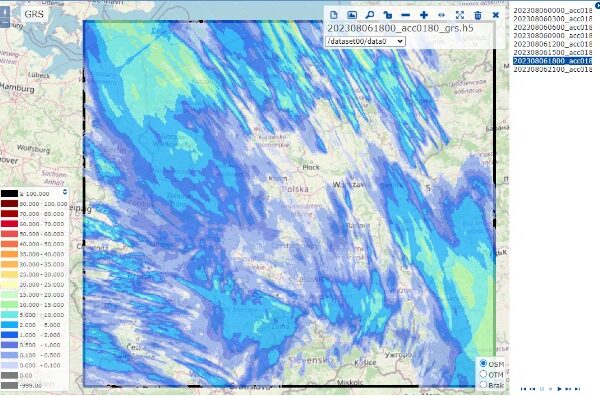The width and height of the screenshot is (600, 396).
Task: Click the plus icon in the toolbar
Action: pos(424,15)
